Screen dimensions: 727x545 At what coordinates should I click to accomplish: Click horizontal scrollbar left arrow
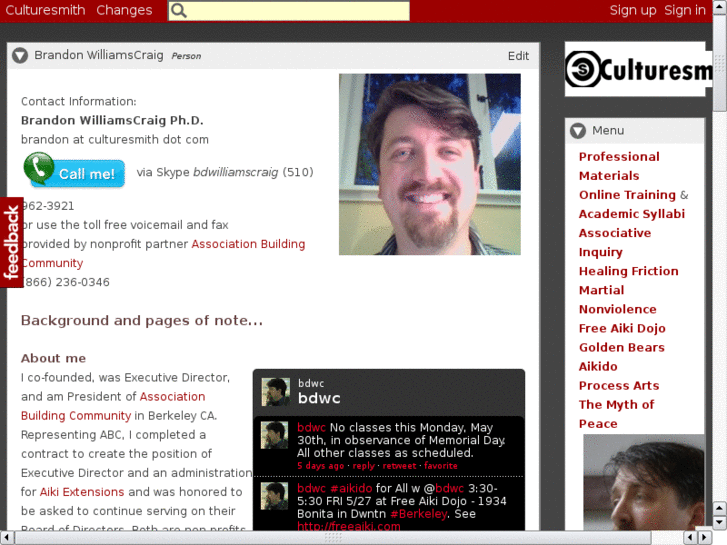[6, 538]
